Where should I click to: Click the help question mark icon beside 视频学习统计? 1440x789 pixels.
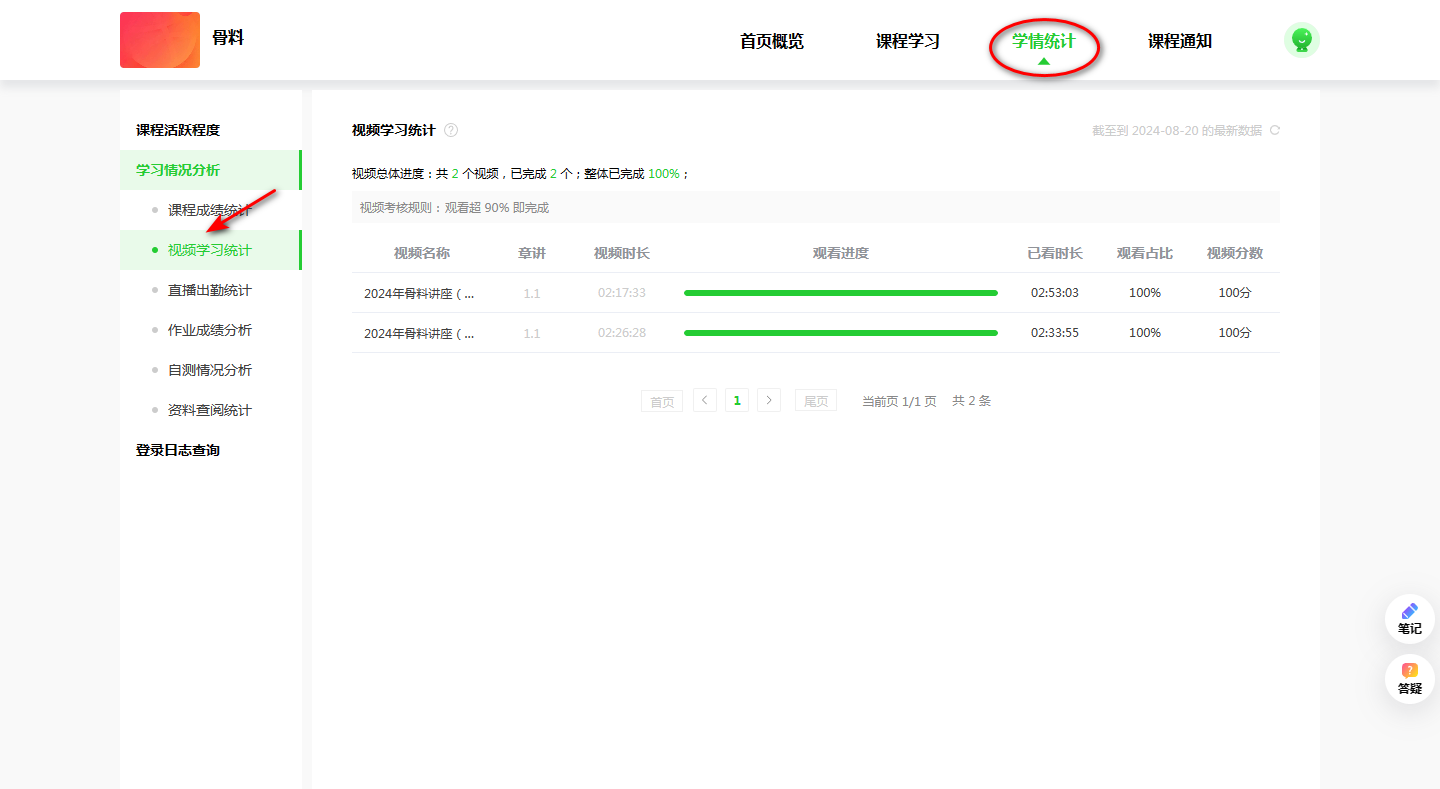pos(451,130)
